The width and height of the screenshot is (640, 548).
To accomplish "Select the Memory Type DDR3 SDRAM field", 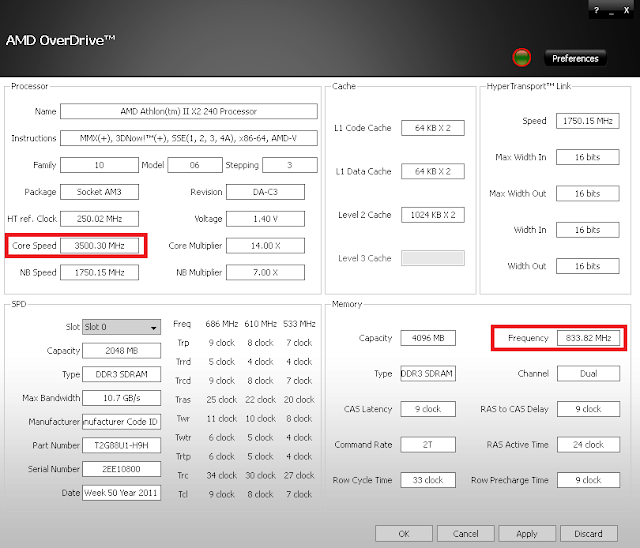I will (428, 373).
